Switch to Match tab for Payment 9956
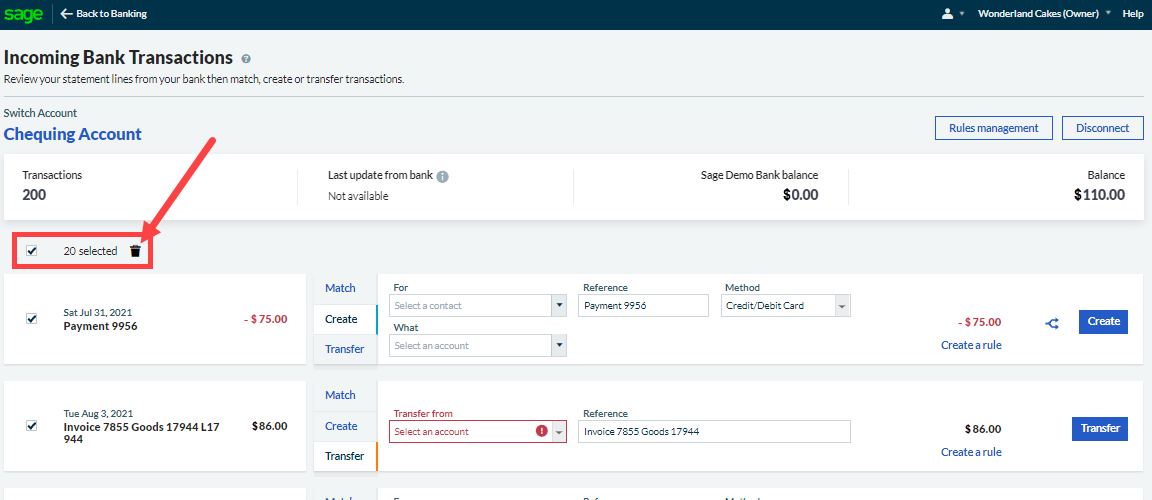The width and height of the screenshot is (1152, 500). (x=340, y=288)
